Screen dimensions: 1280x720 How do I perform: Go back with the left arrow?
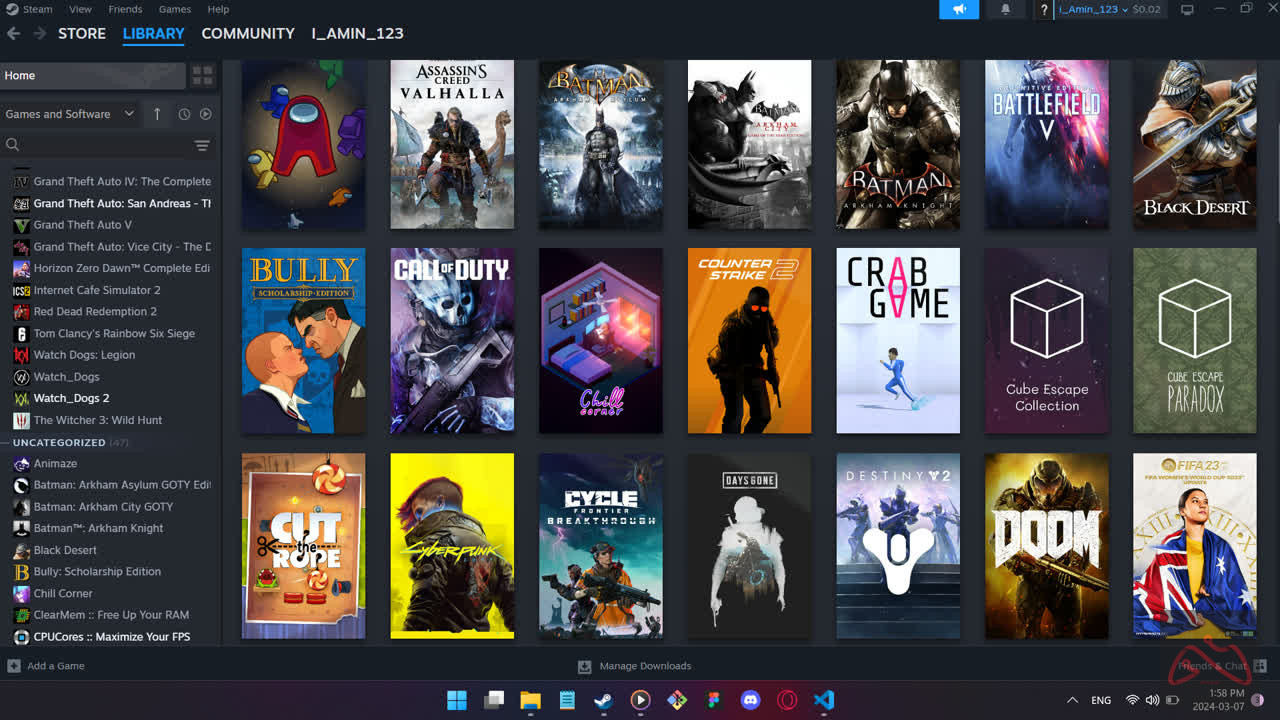pyautogui.click(x=13, y=33)
